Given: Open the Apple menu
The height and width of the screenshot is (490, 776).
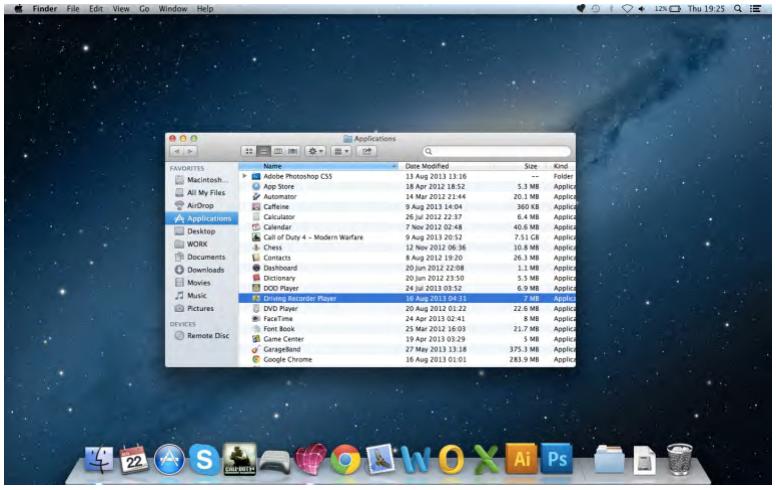Looking at the screenshot, I should tap(19, 9).
